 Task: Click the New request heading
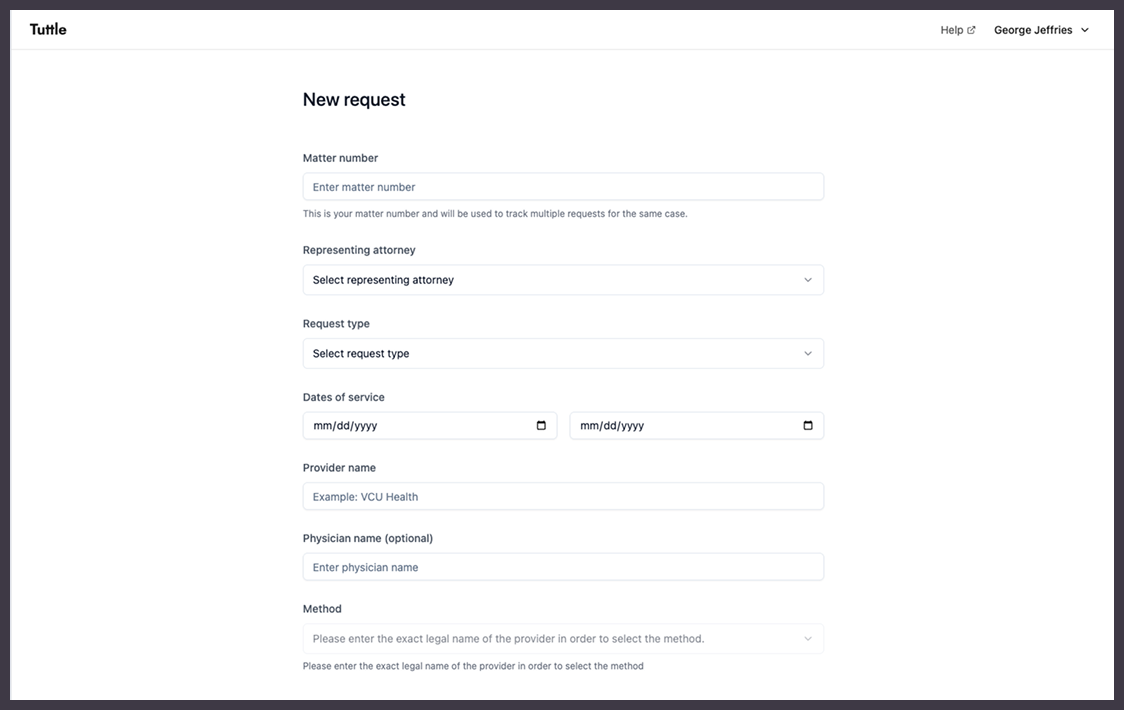pyautogui.click(x=354, y=100)
